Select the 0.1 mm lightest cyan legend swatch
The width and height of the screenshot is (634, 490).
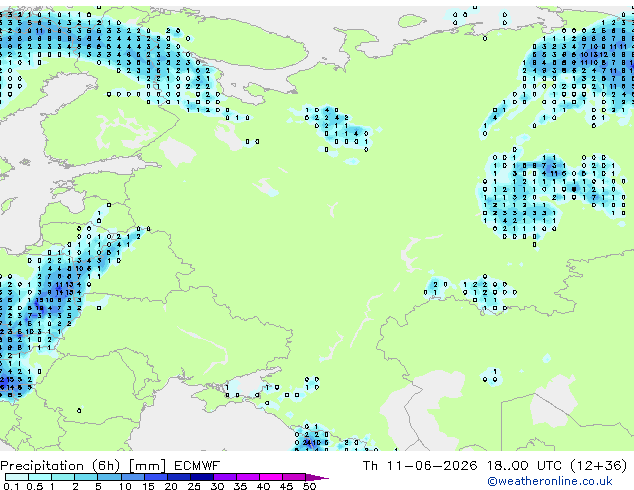tap(17, 477)
